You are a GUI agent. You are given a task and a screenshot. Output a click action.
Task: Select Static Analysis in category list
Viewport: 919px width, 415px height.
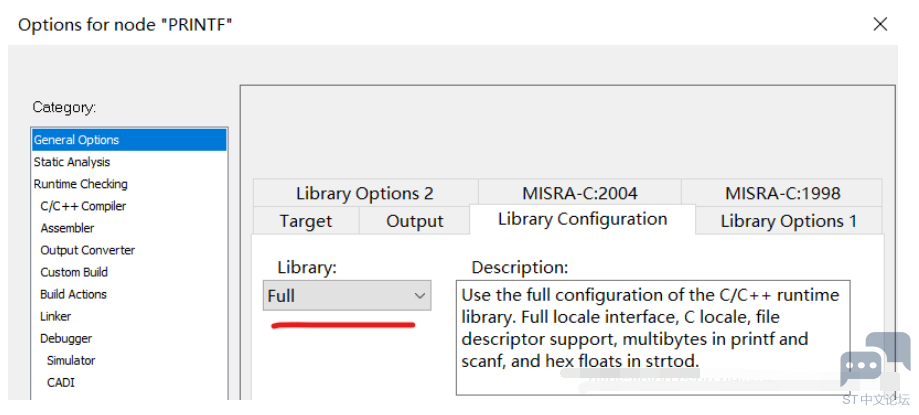(72, 162)
